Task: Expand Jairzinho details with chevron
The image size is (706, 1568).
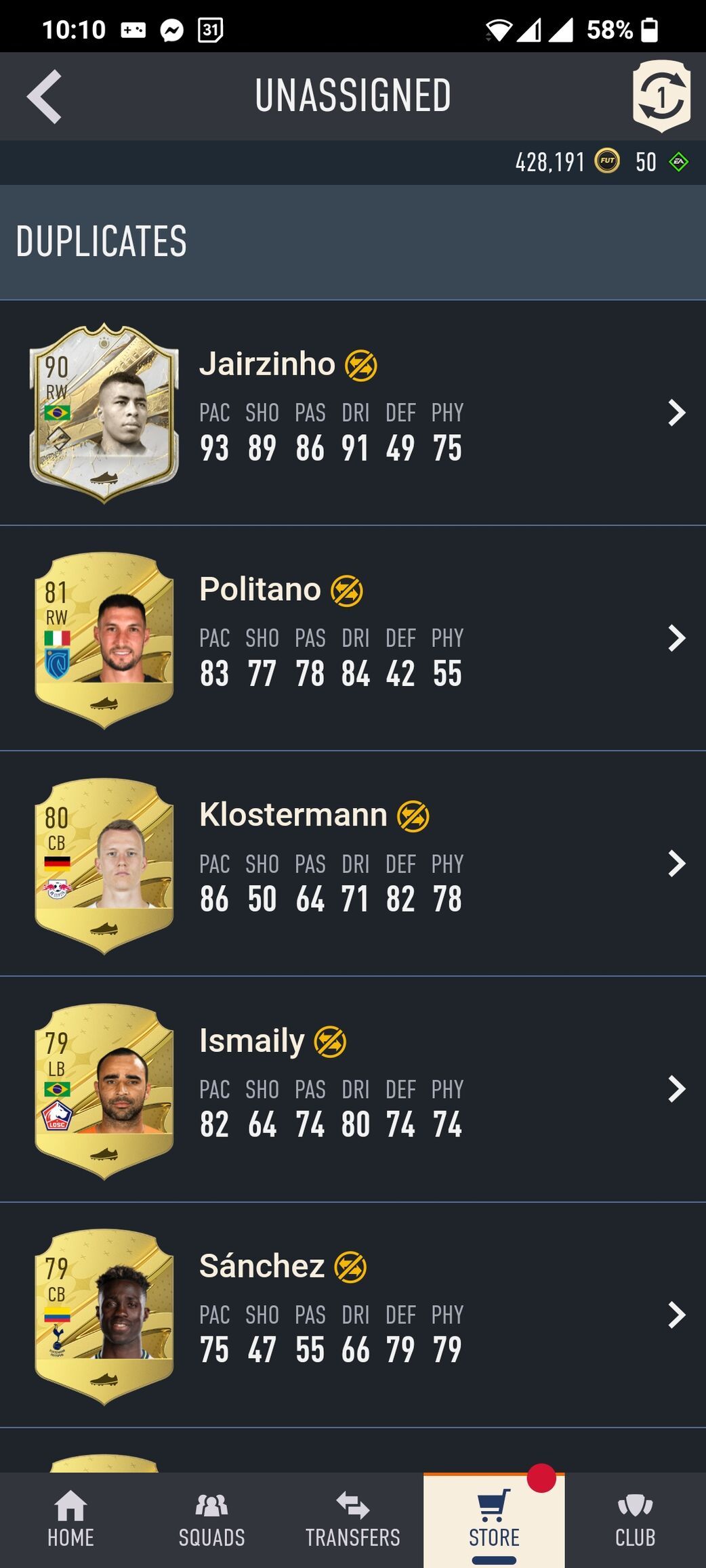Action: pyautogui.click(x=676, y=412)
